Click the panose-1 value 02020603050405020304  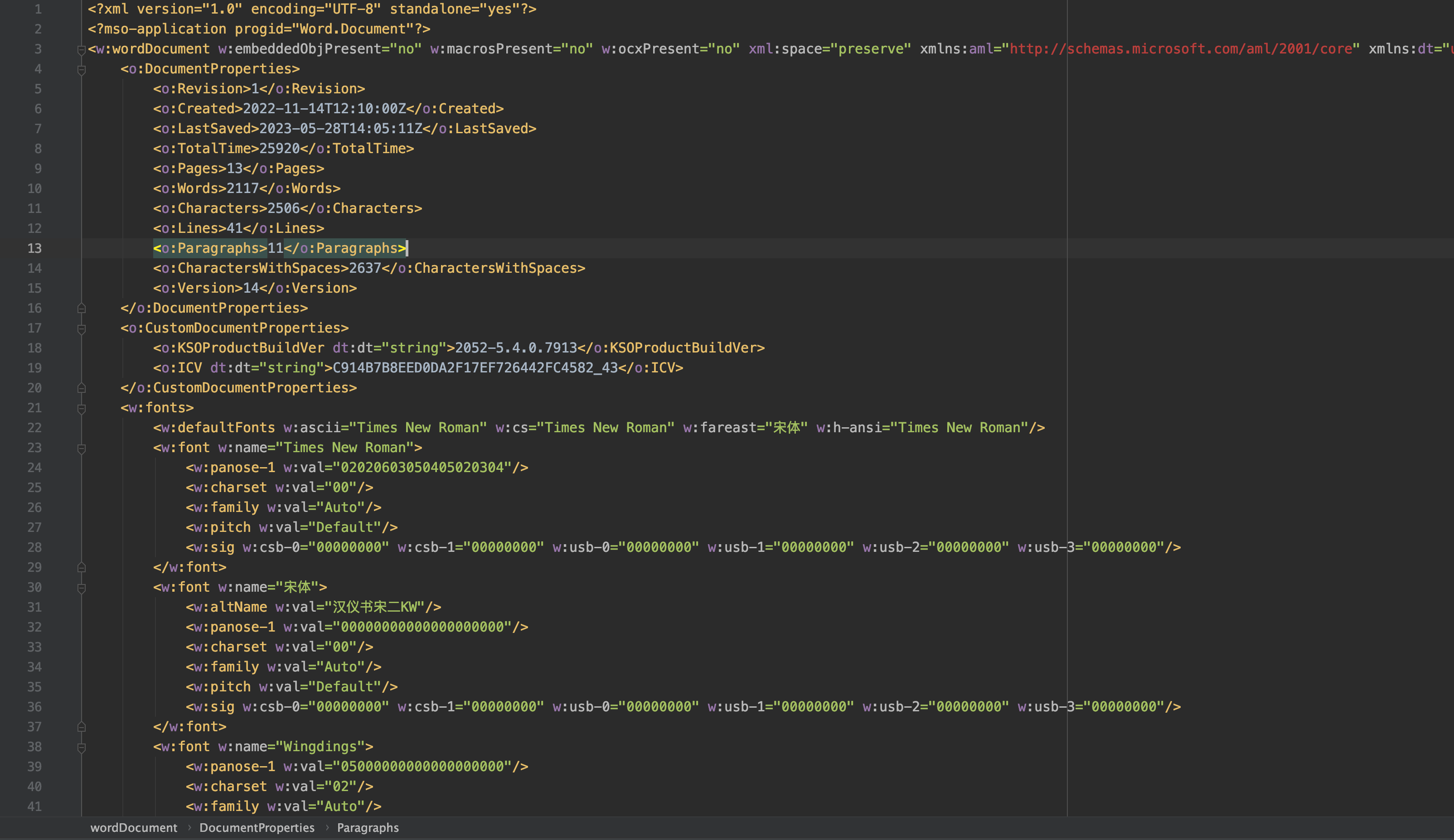coord(422,467)
